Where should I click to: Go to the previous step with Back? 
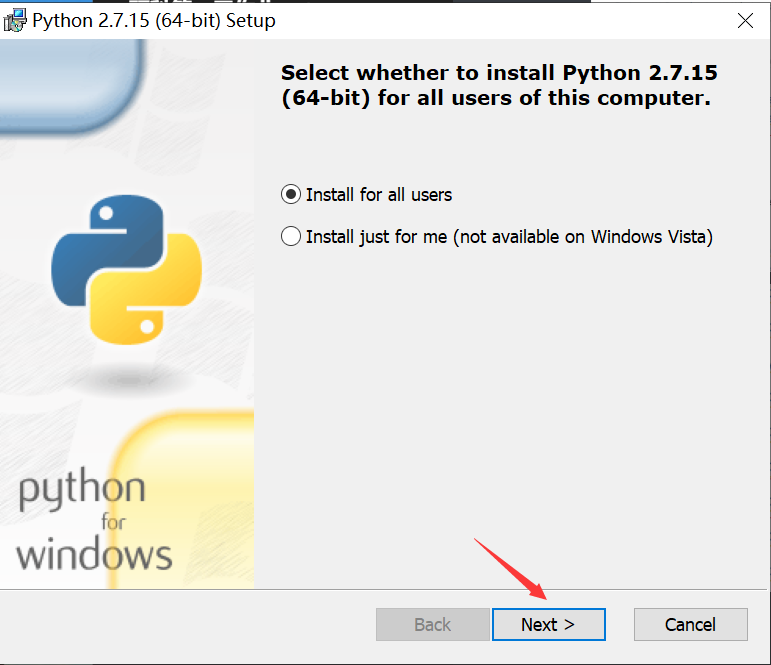[432, 624]
